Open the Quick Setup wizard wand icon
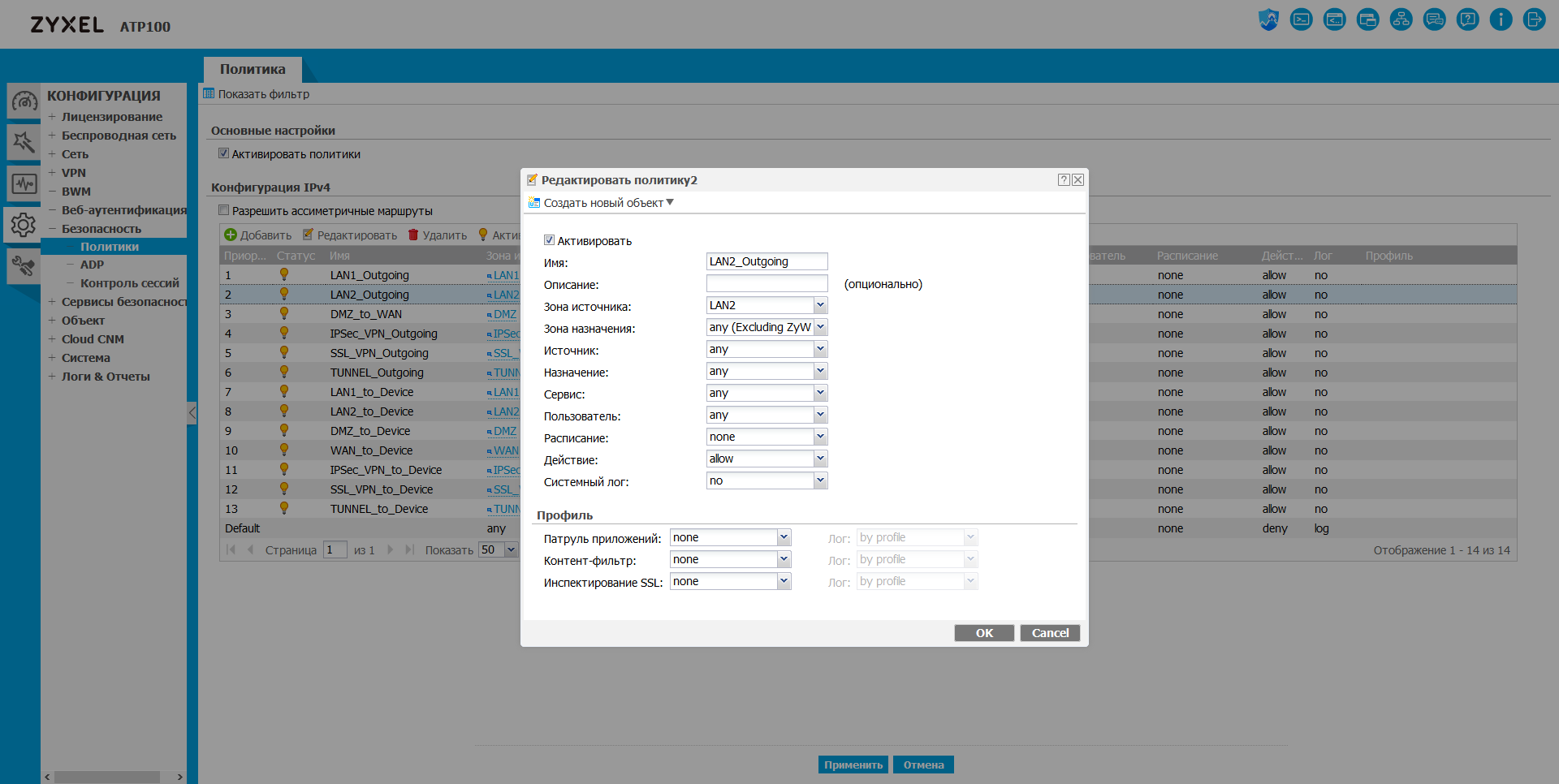Image resolution: width=1559 pixels, height=784 pixels. [x=24, y=143]
